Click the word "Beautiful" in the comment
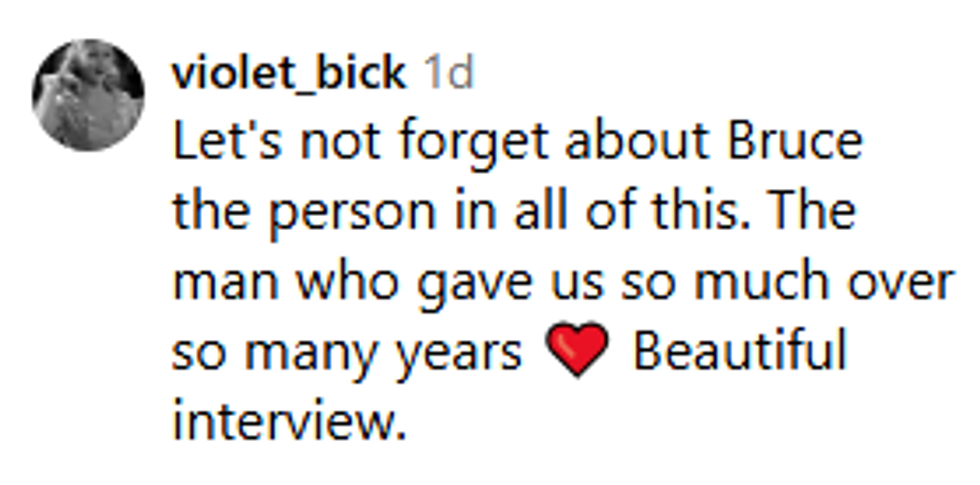Screen dimensions: 980x485 [x=739, y=352]
